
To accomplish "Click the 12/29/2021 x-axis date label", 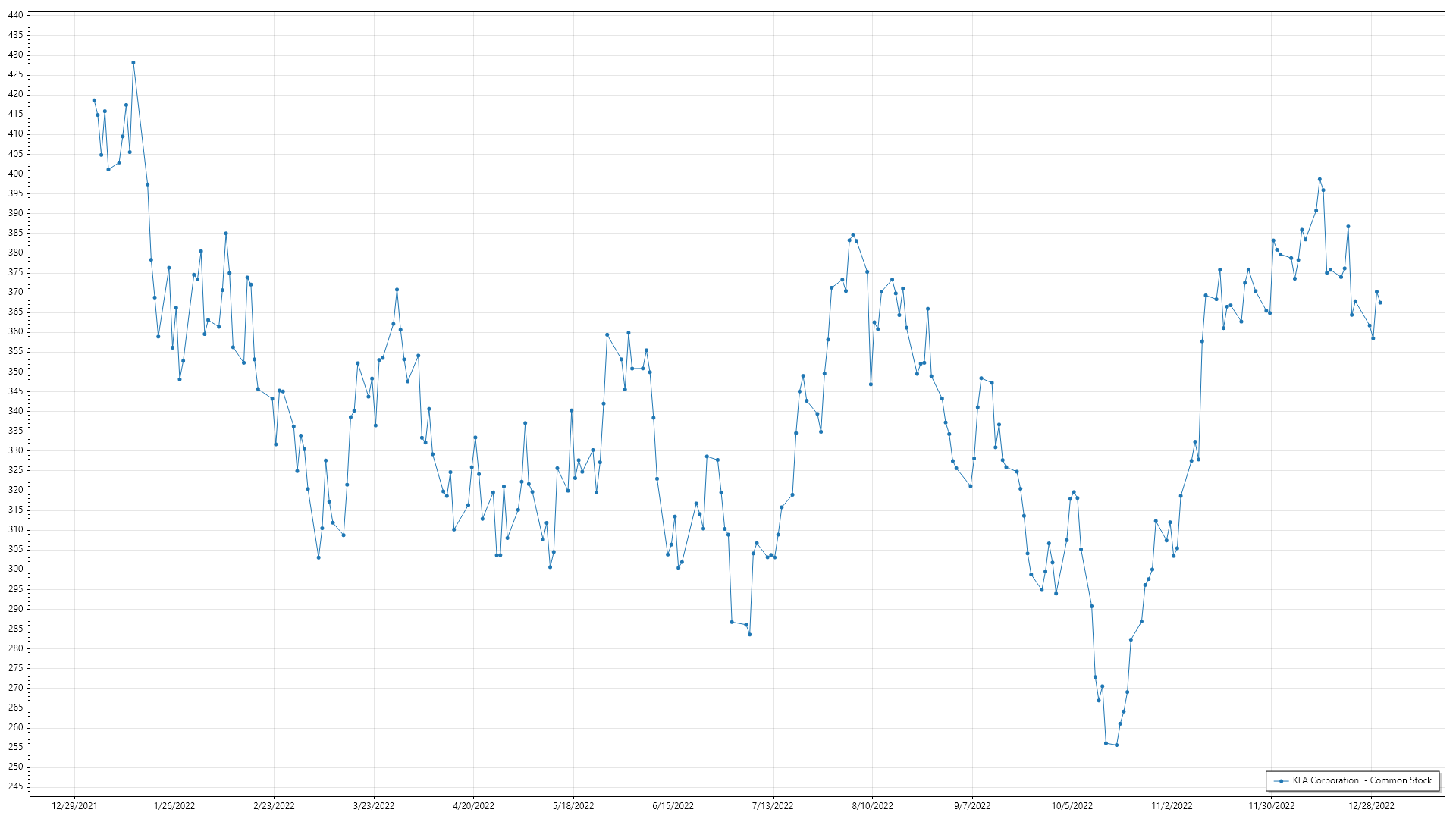I will pos(74,805).
